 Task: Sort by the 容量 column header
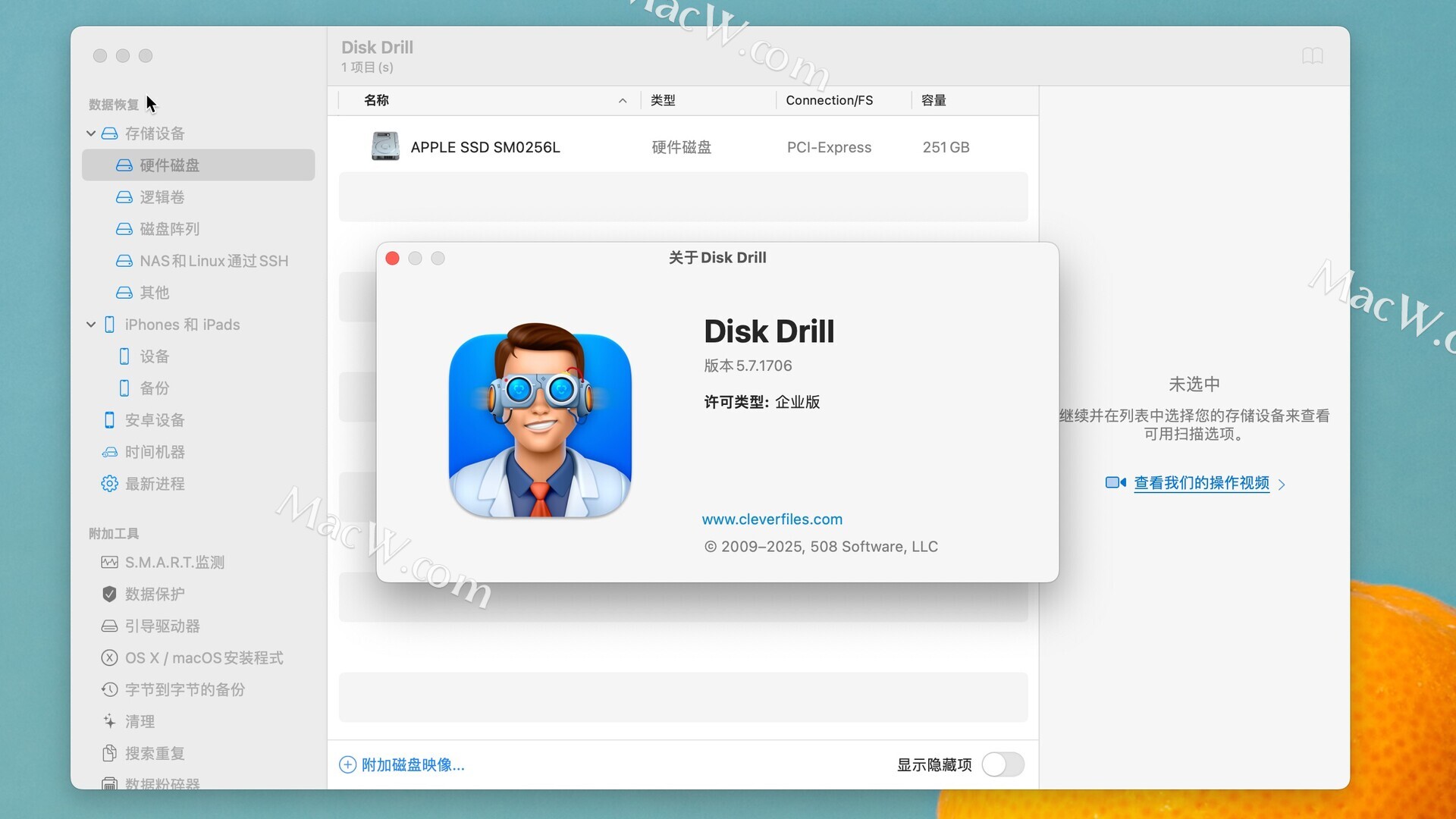[934, 101]
